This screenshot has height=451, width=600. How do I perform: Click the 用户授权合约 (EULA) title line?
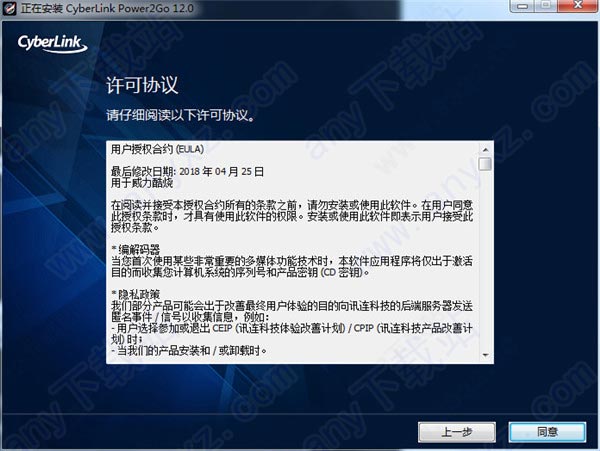tap(157, 149)
